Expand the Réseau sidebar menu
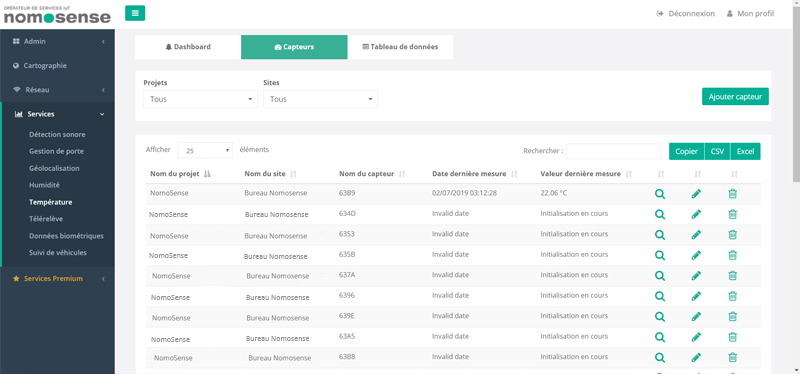The width and height of the screenshot is (800, 374). coord(57,90)
